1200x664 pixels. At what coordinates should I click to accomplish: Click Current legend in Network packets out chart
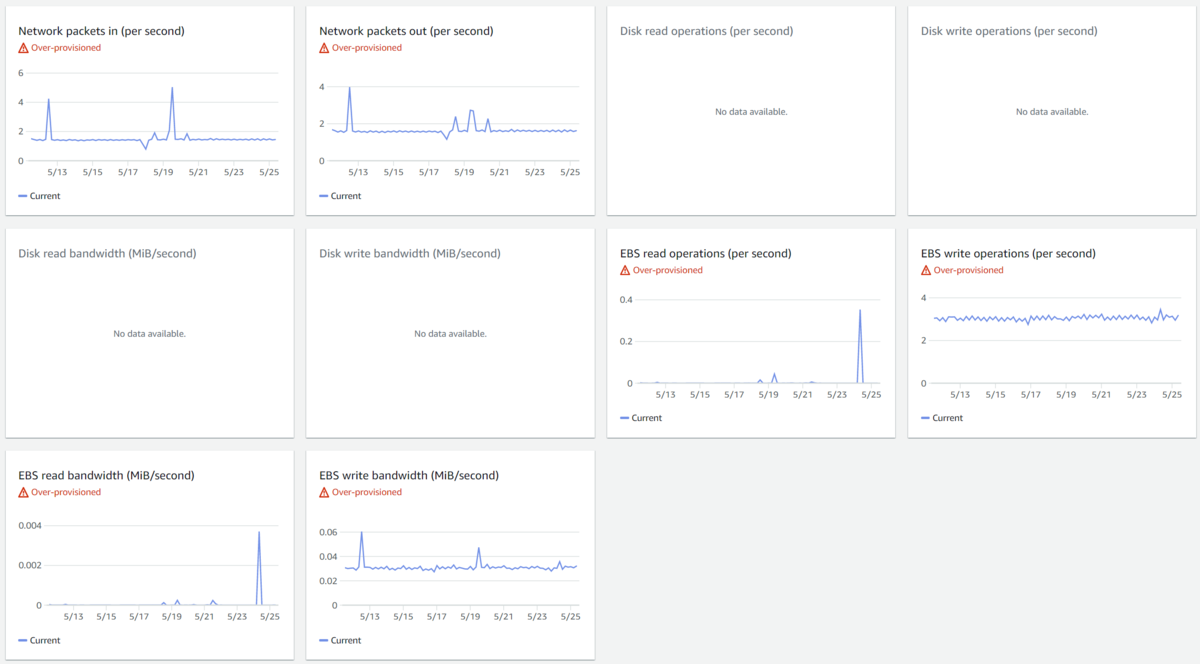tap(340, 196)
